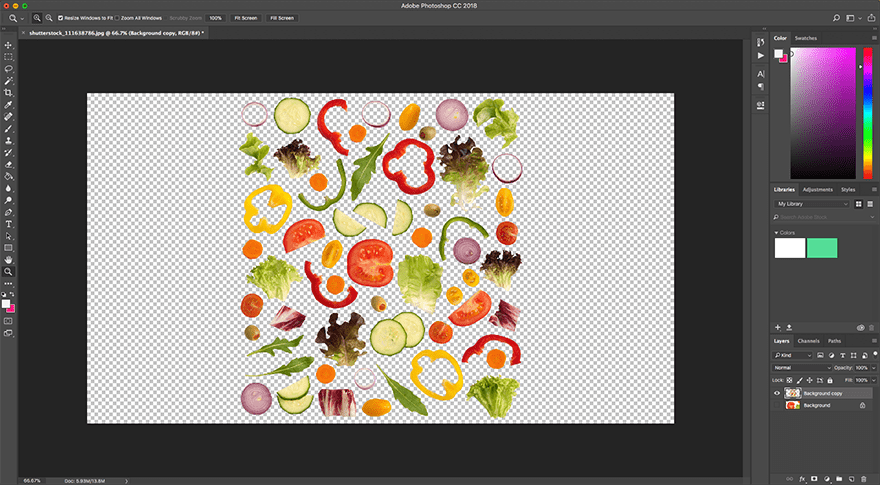
Task: Click the Fit Screen button
Action: click(245, 18)
